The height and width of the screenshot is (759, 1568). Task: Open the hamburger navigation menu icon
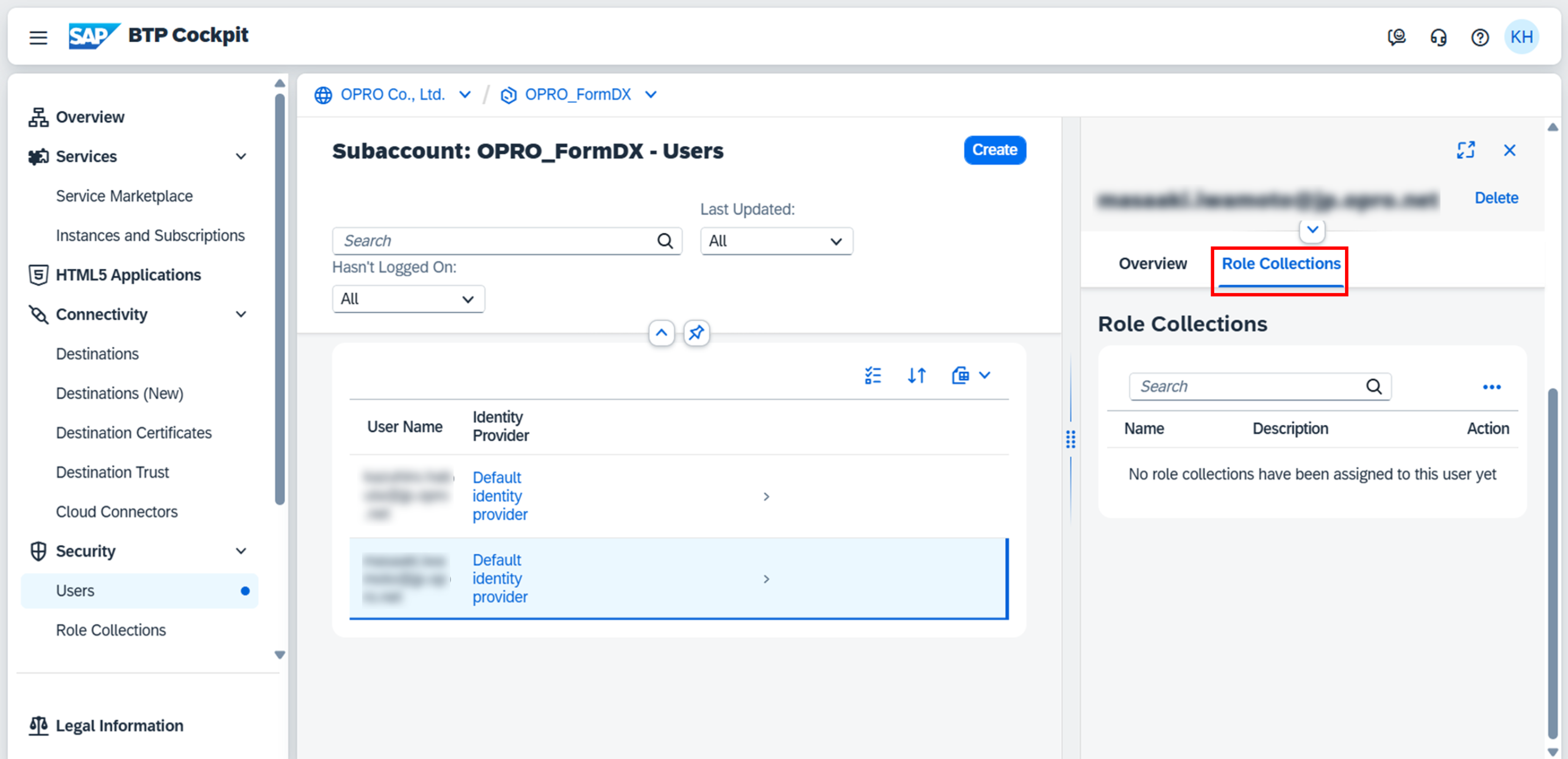(x=38, y=38)
